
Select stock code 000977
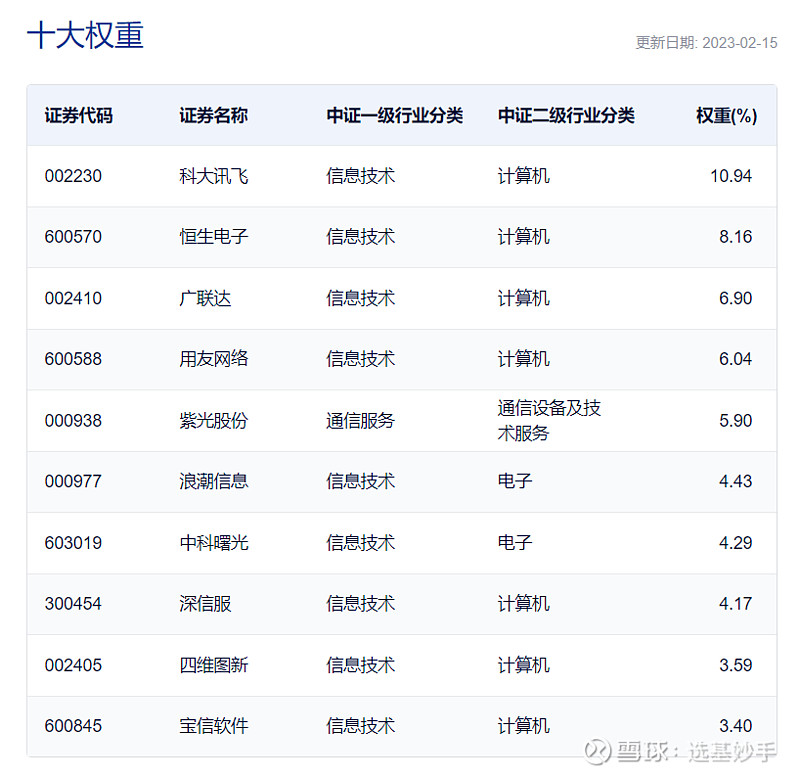tap(73, 482)
